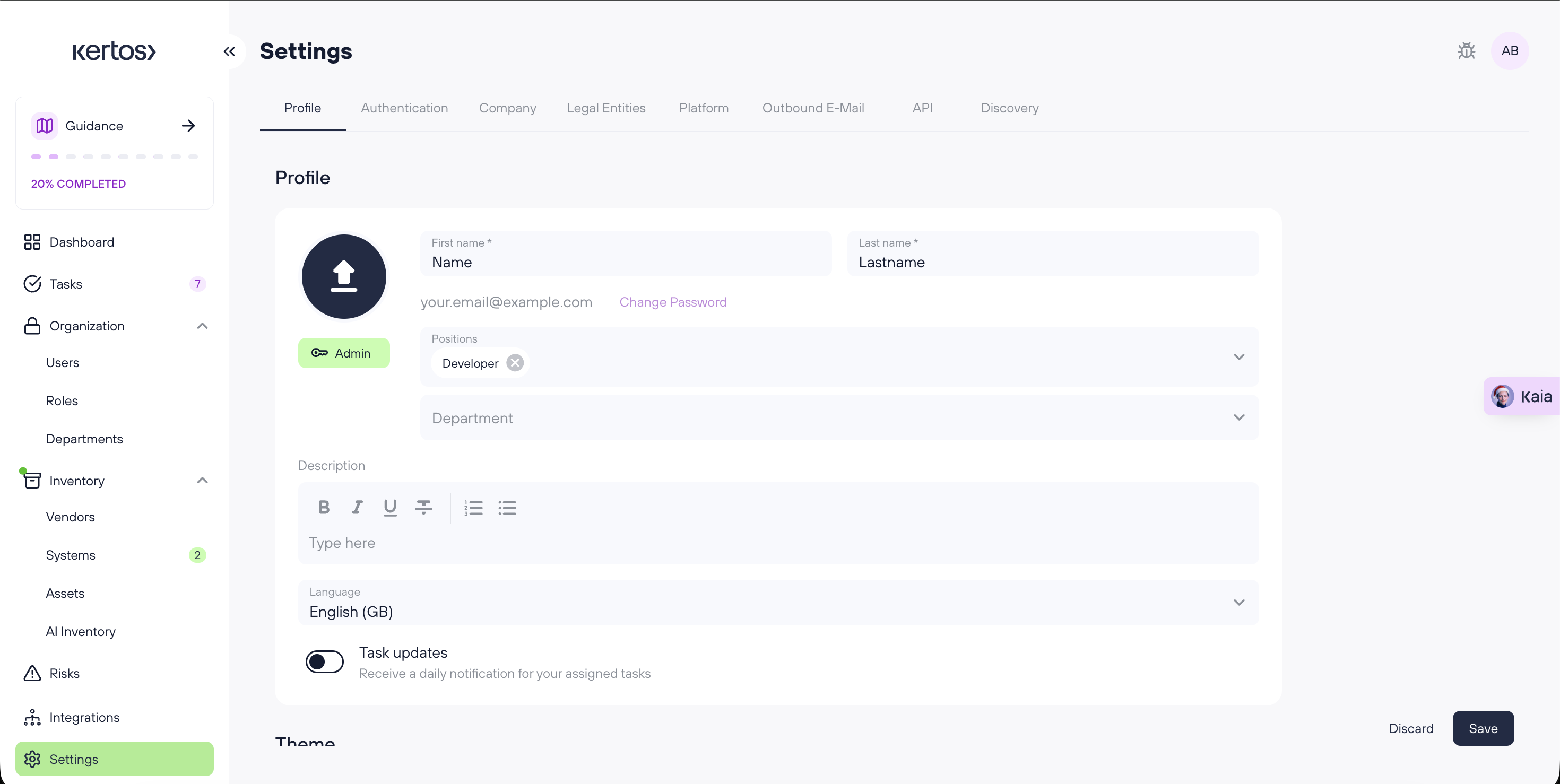Apply strikethrough formatting in description

[x=423, y=507]
